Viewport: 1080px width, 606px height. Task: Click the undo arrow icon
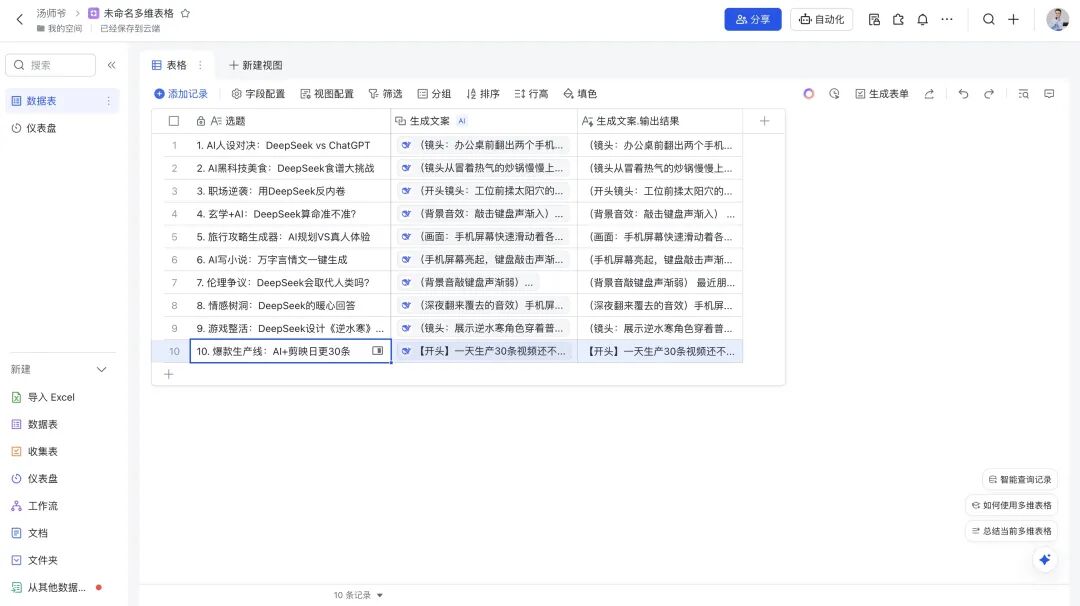[x=963, y=94]
